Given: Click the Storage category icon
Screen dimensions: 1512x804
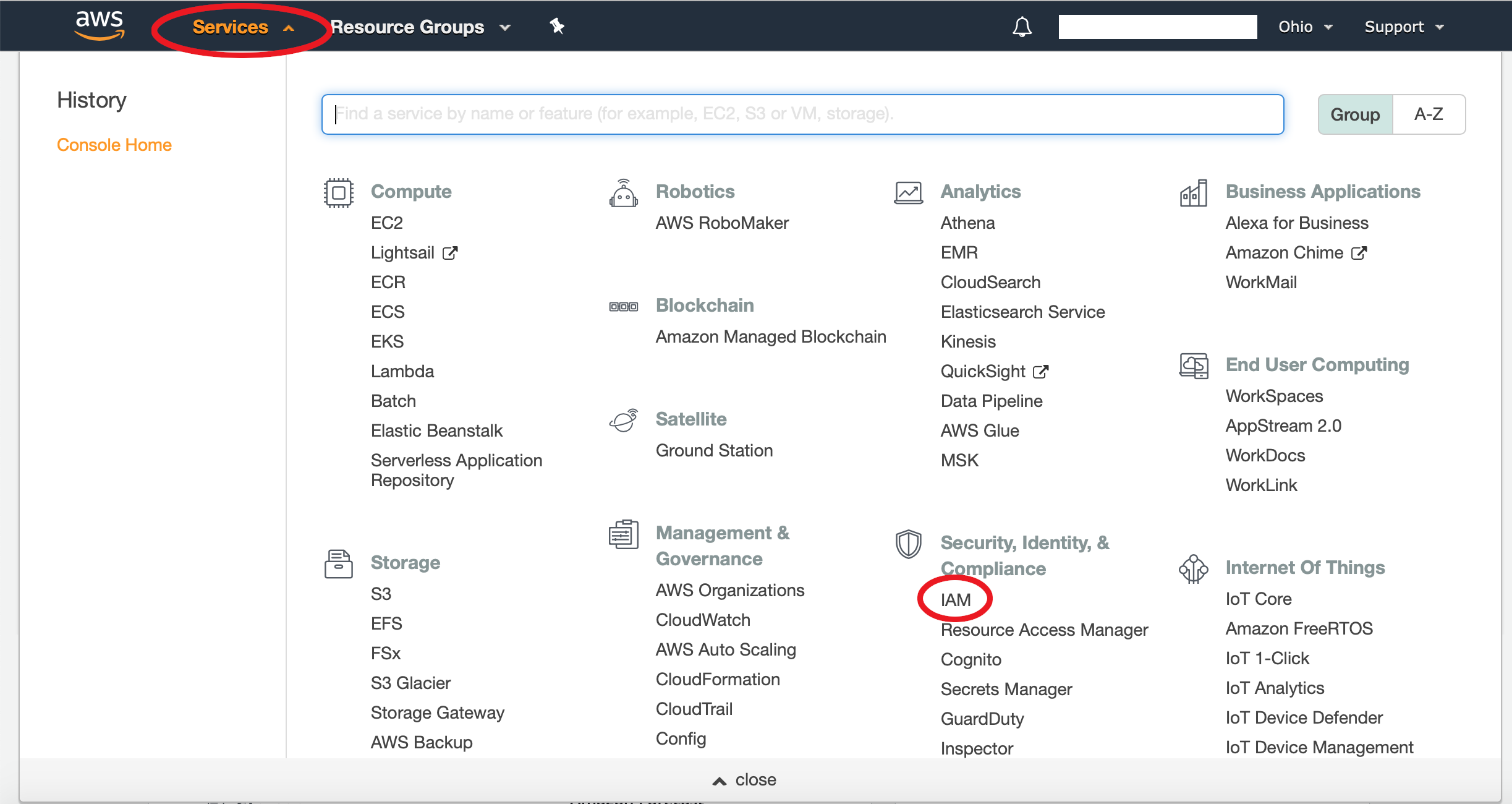Looking at the screenshot, I should (338, 563).
